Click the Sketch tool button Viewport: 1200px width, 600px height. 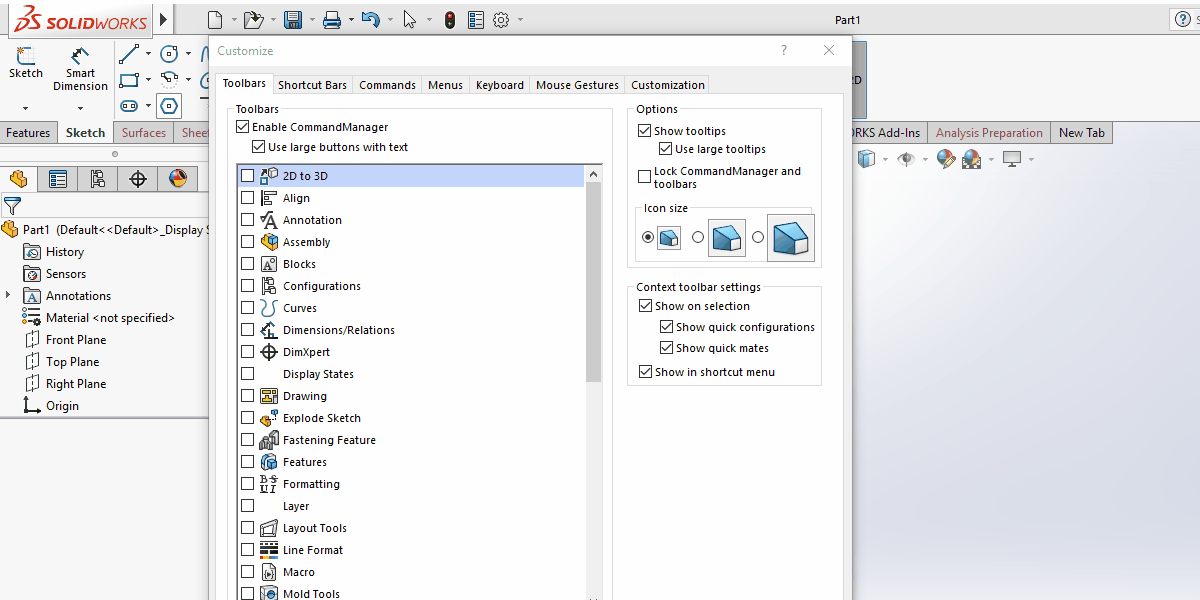(x=26, y=63)
